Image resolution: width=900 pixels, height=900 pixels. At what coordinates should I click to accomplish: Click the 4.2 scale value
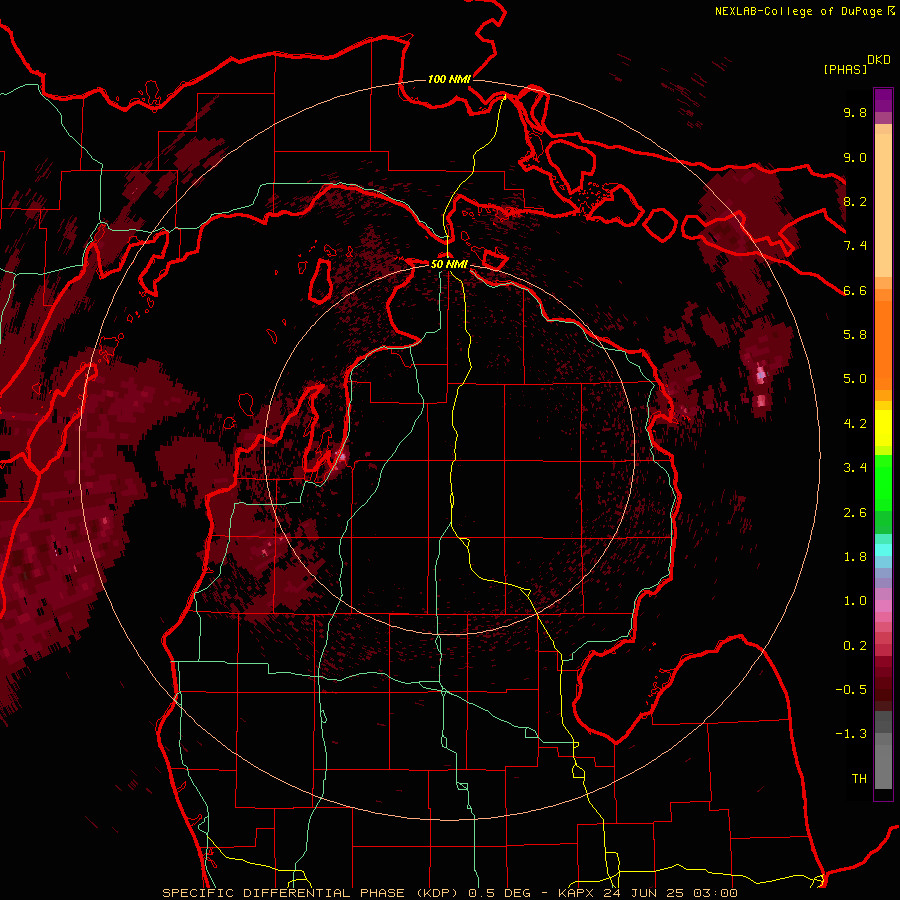coord(855,424)
